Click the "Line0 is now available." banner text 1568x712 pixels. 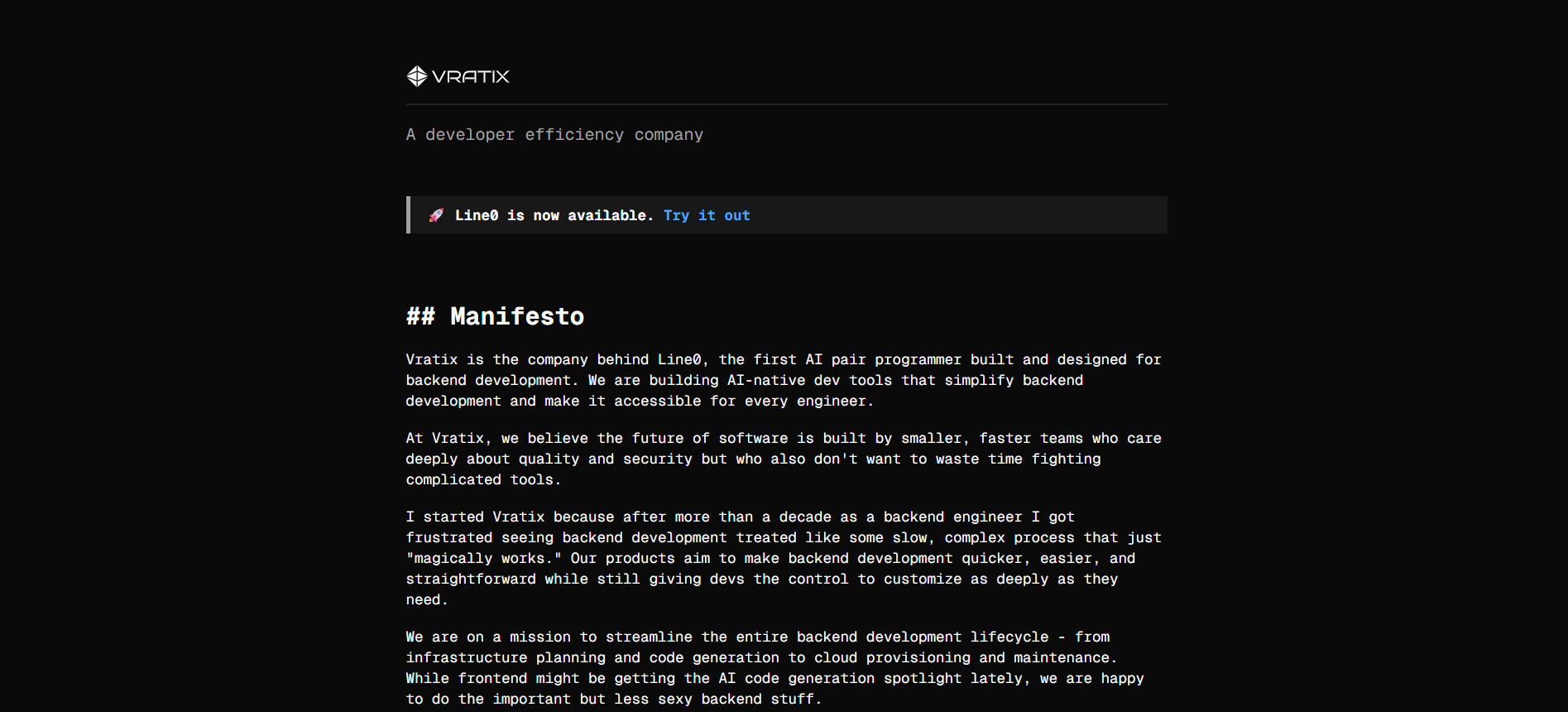click(554, 215)
